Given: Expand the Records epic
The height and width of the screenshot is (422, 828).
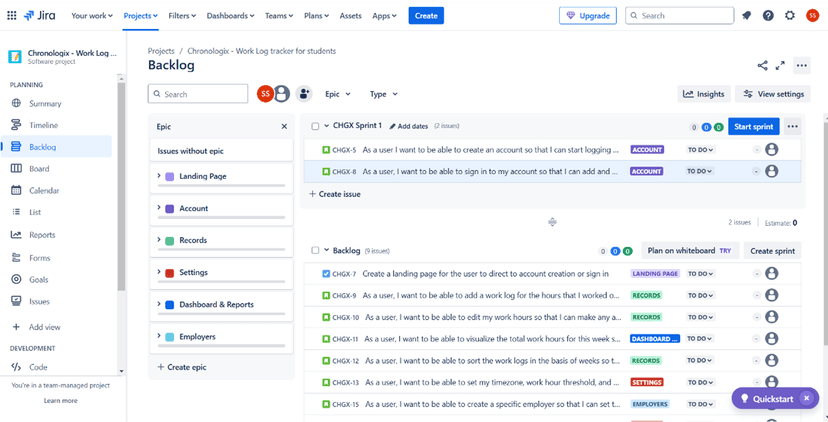Looking at the screenshot, I should pos(159,239).
